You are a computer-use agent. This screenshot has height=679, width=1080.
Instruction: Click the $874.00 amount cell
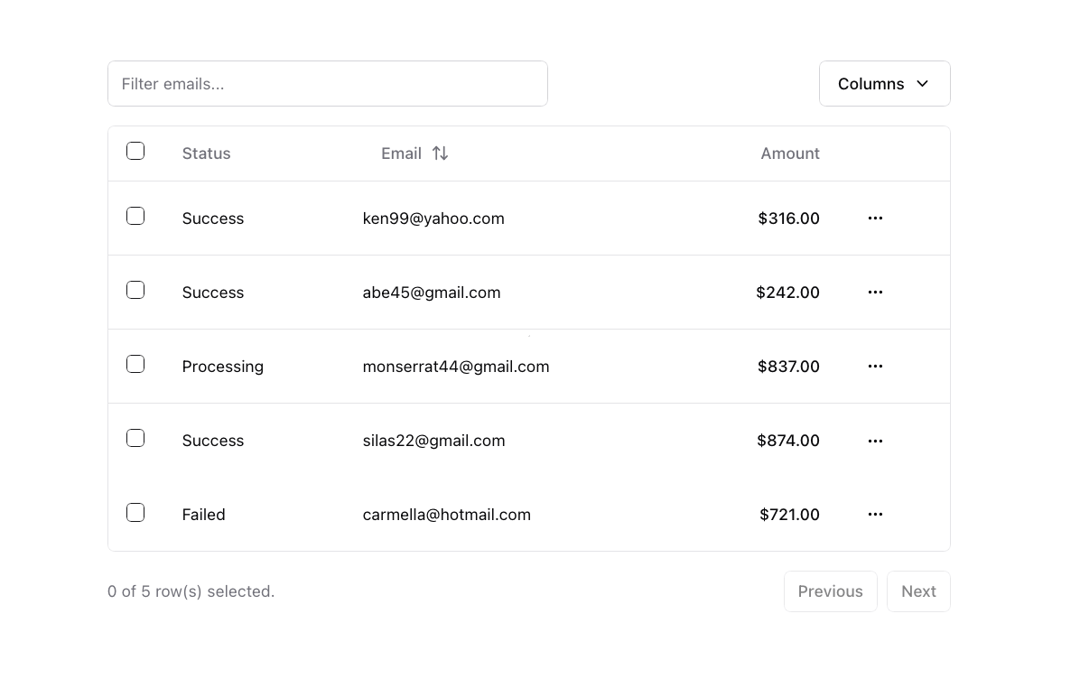[788, 441]
